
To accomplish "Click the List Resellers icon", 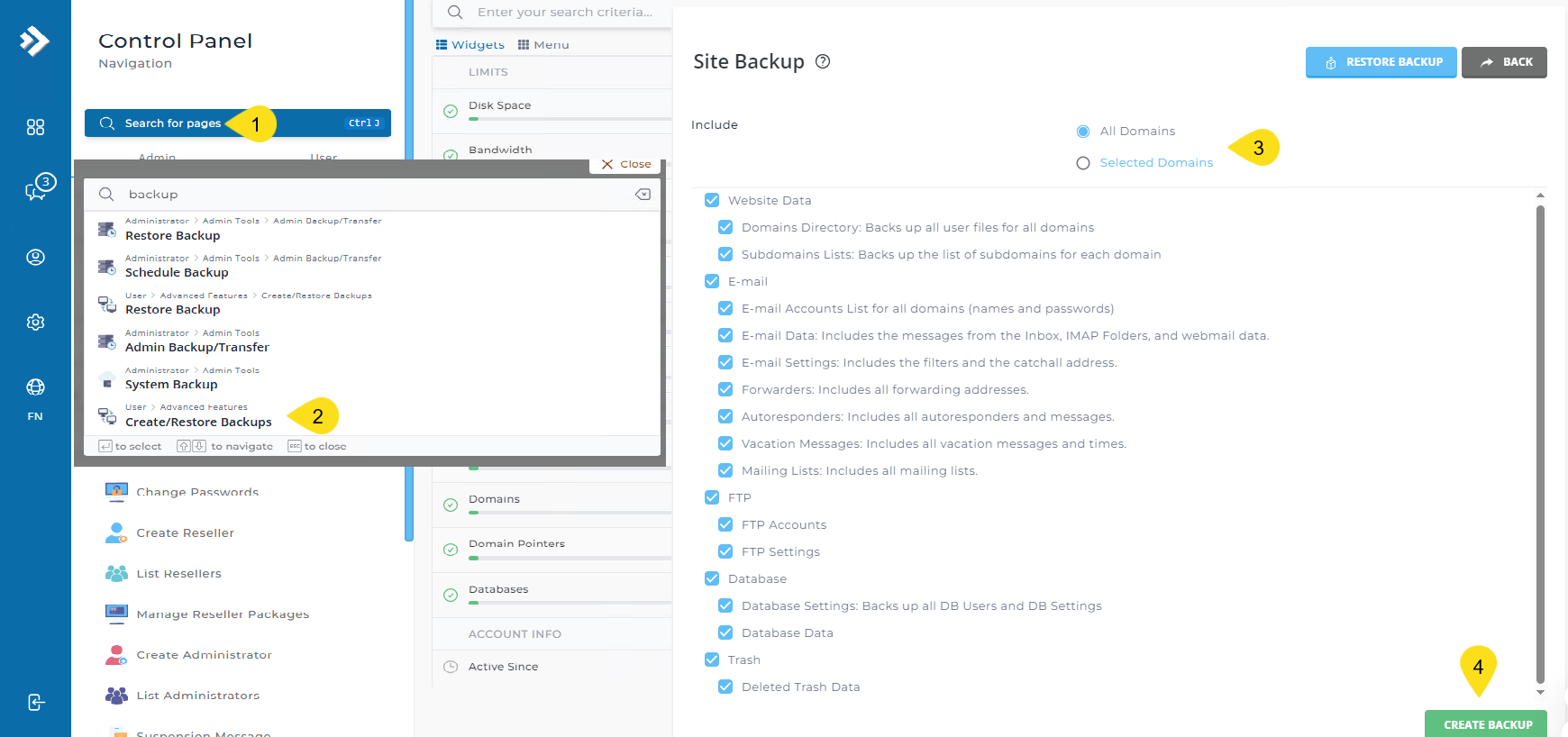I will [x=116, y=573].
